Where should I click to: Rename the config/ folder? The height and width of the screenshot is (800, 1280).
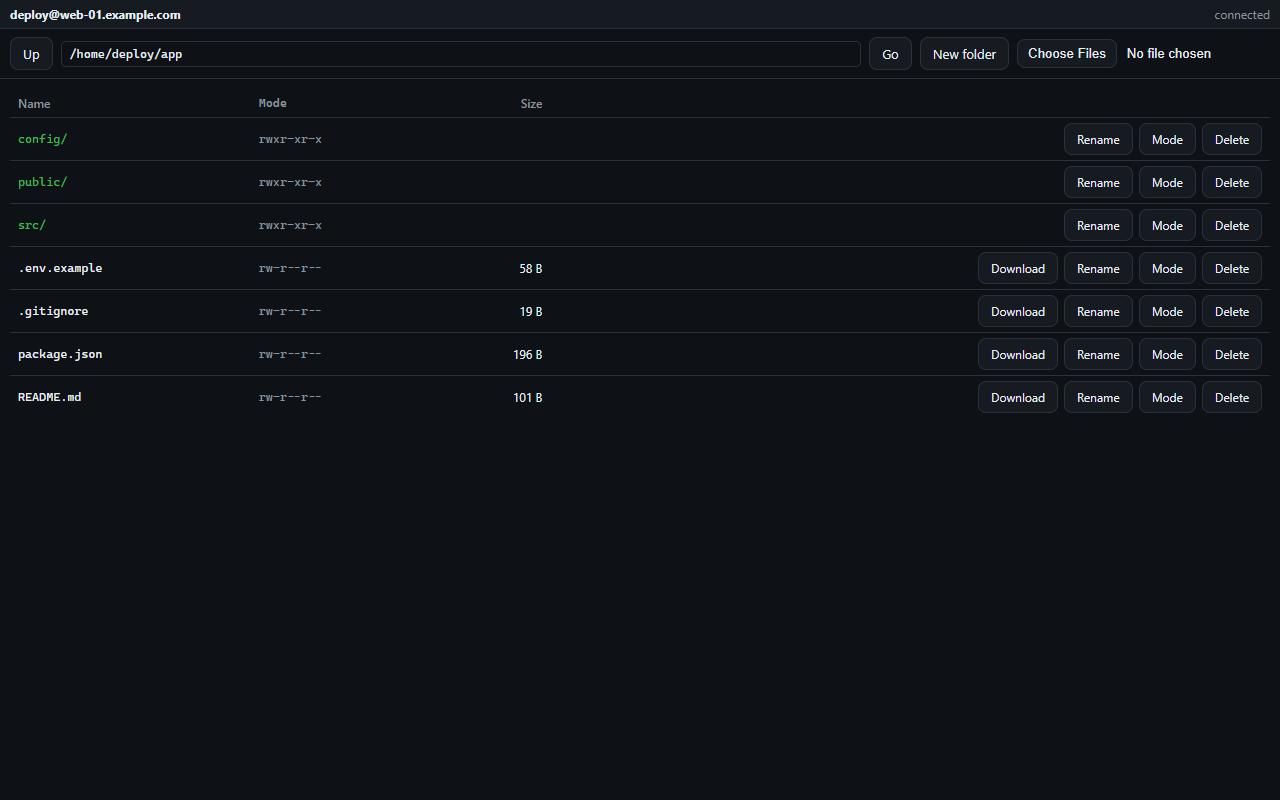pos(1098,140)
